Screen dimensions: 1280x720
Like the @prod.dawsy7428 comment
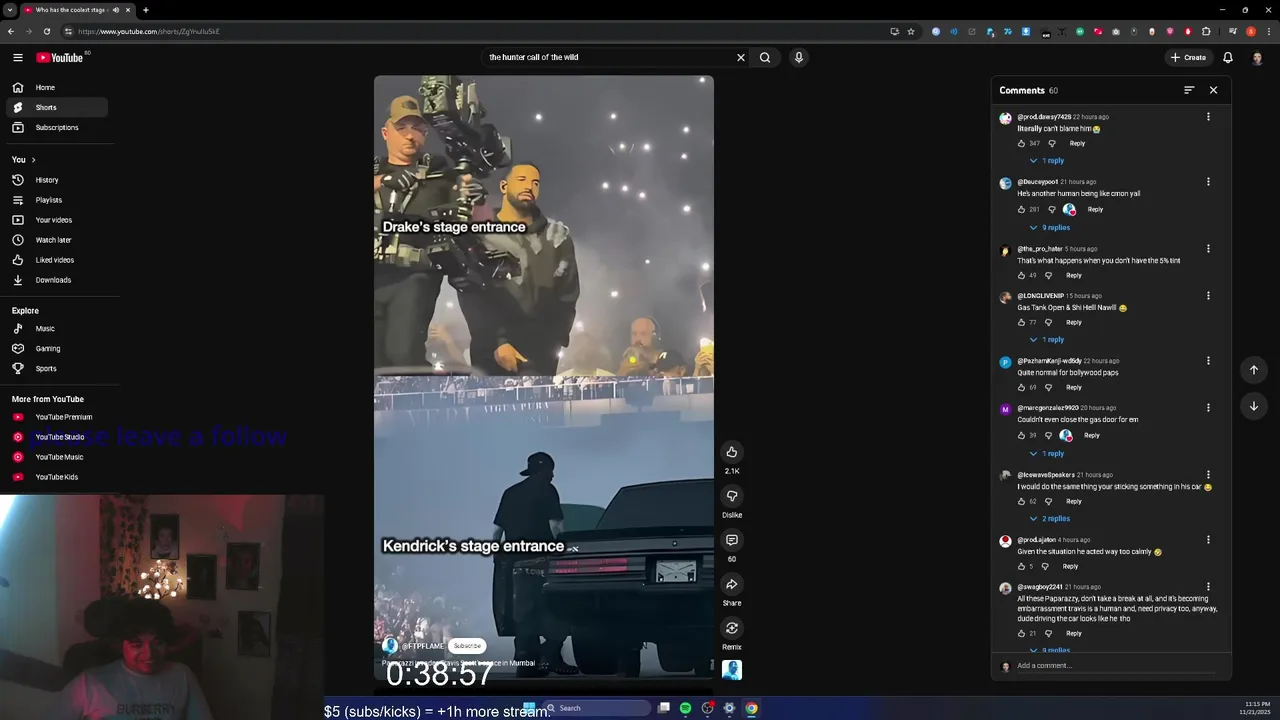[x=1021, y=143]
